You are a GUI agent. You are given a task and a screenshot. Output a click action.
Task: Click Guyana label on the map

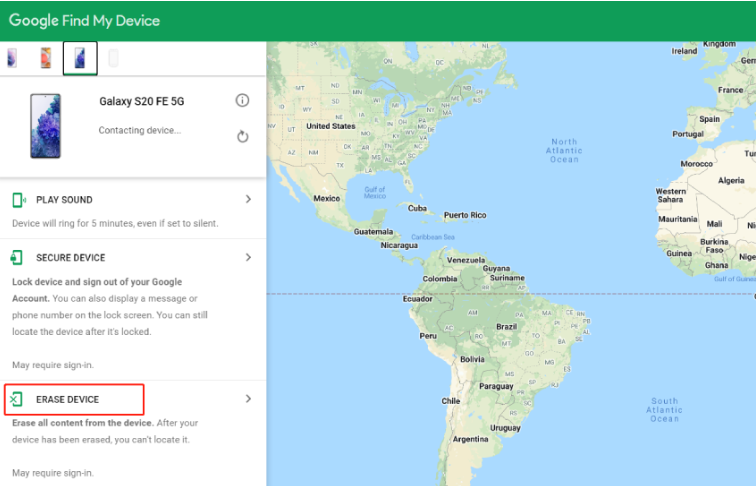tap(496, 269)
